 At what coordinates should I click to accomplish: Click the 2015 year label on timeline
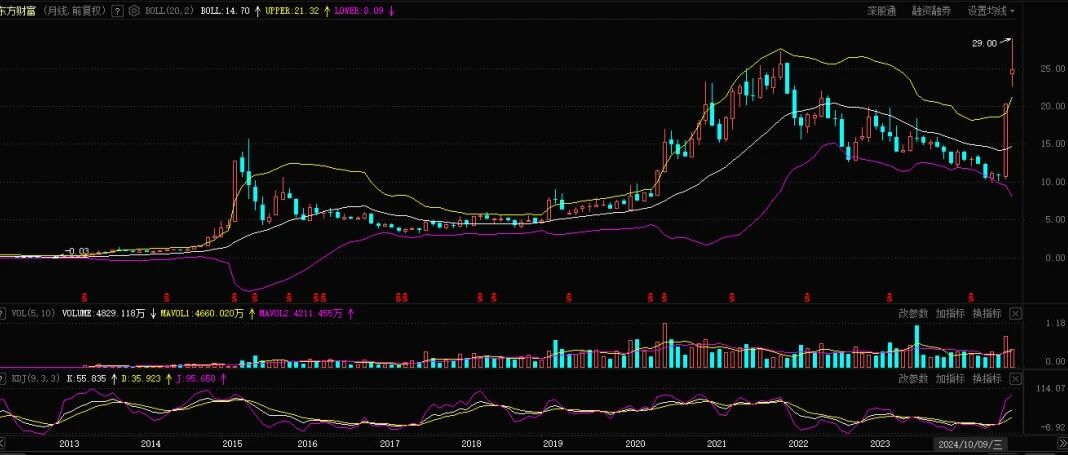point(232,444)
